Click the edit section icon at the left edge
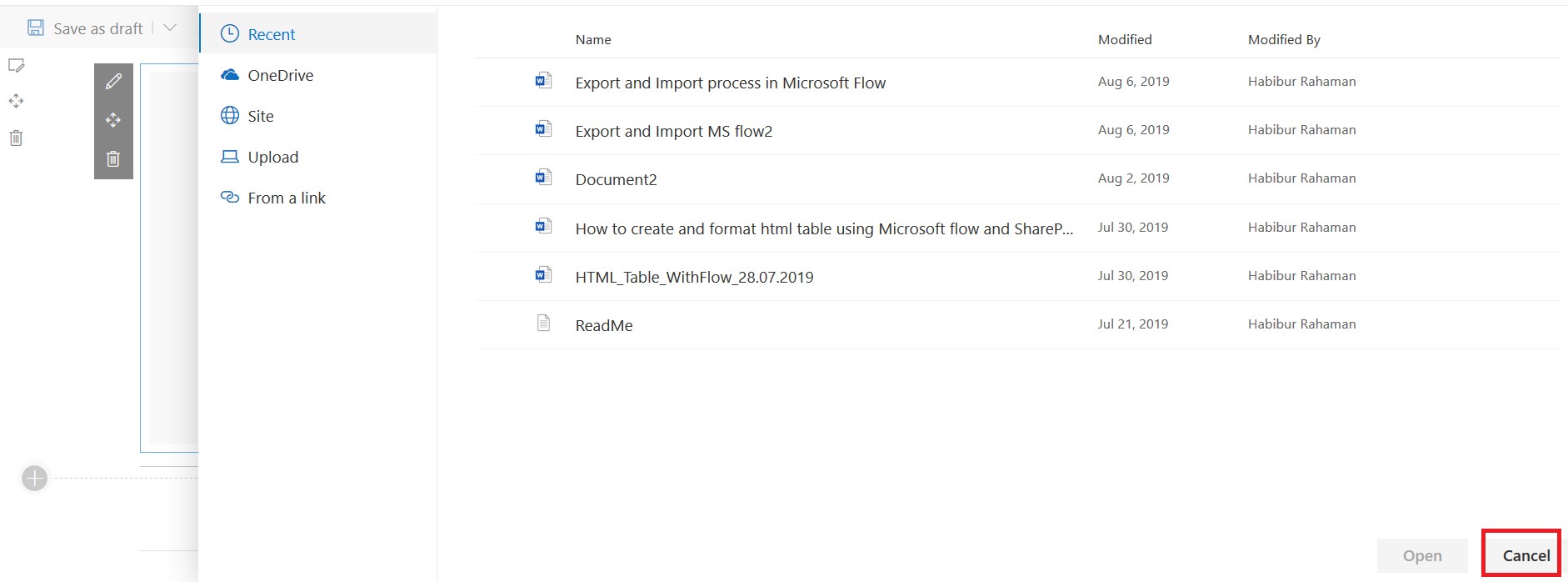The width and height of the screenshot is (1568, 582). (16, 66)
